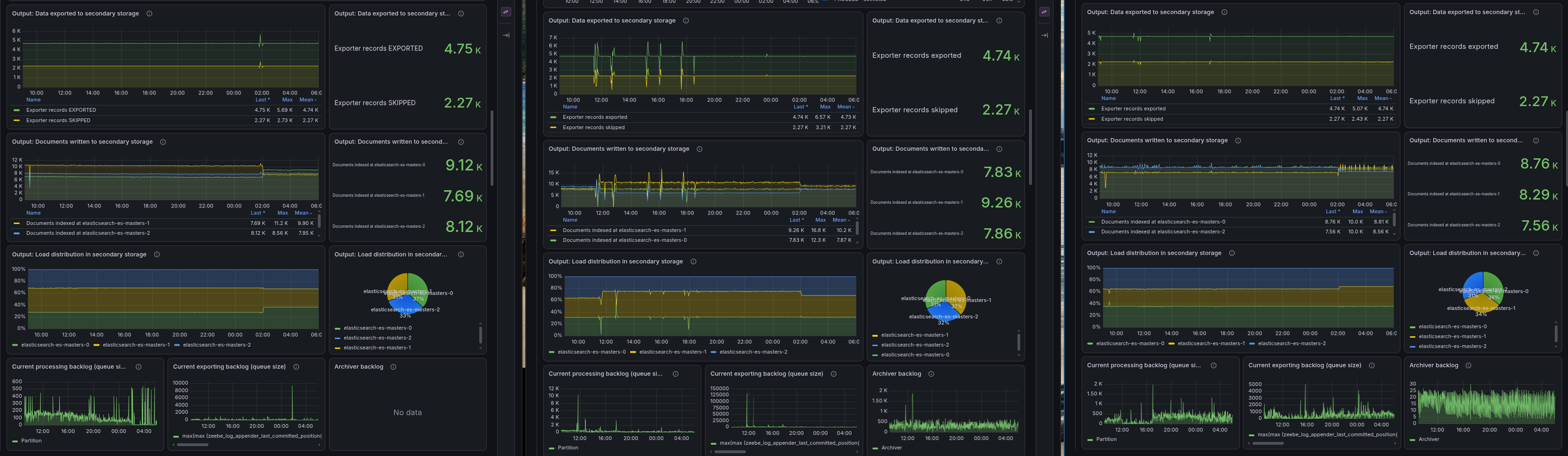Open info icon of right dashboard's Archiver backlog panel
Screen dimensions: 1568x456
coord(1468,365)
